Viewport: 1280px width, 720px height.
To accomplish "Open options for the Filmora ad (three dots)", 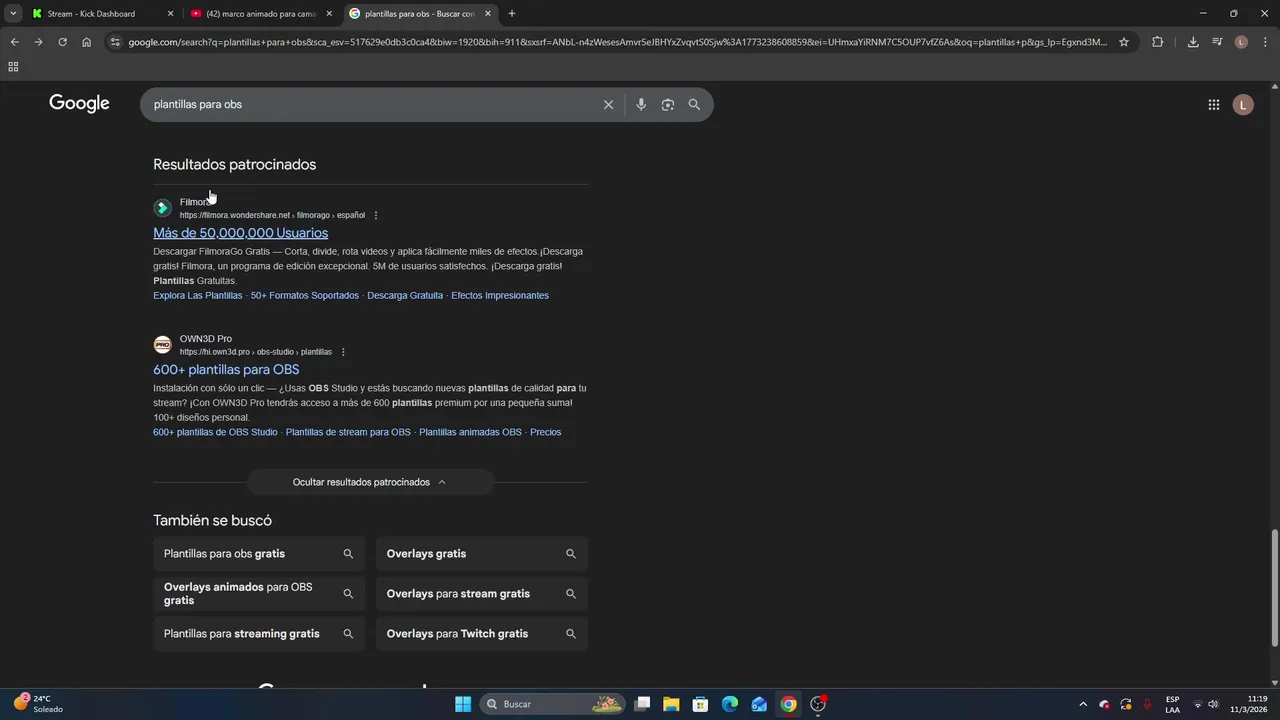I will click(376, 215).
